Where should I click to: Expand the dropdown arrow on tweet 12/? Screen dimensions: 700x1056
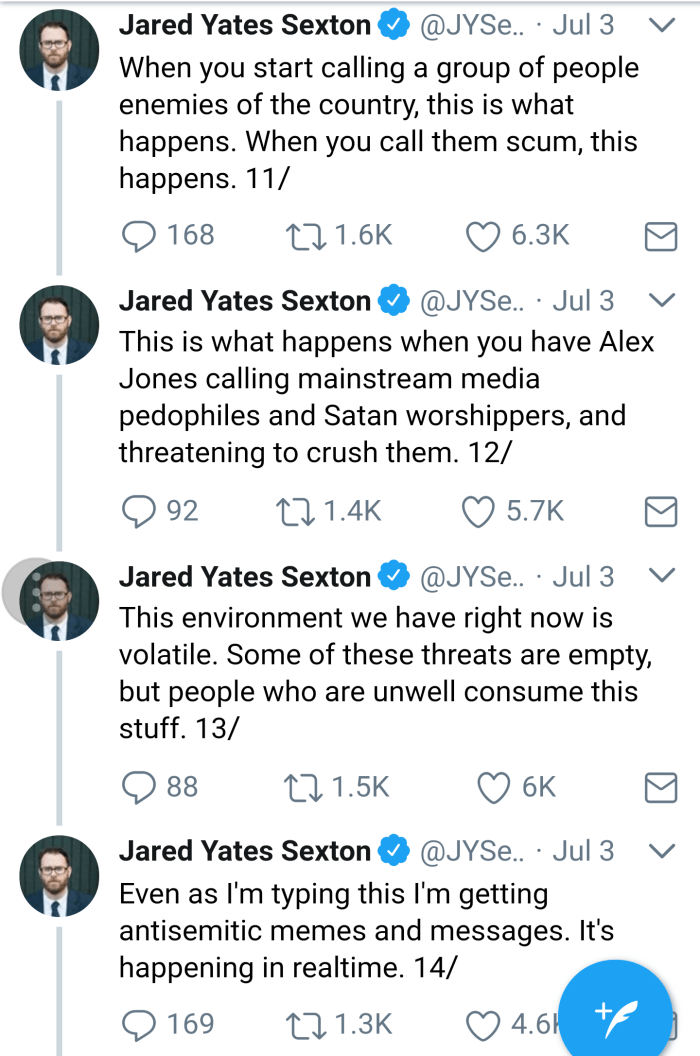662,300
